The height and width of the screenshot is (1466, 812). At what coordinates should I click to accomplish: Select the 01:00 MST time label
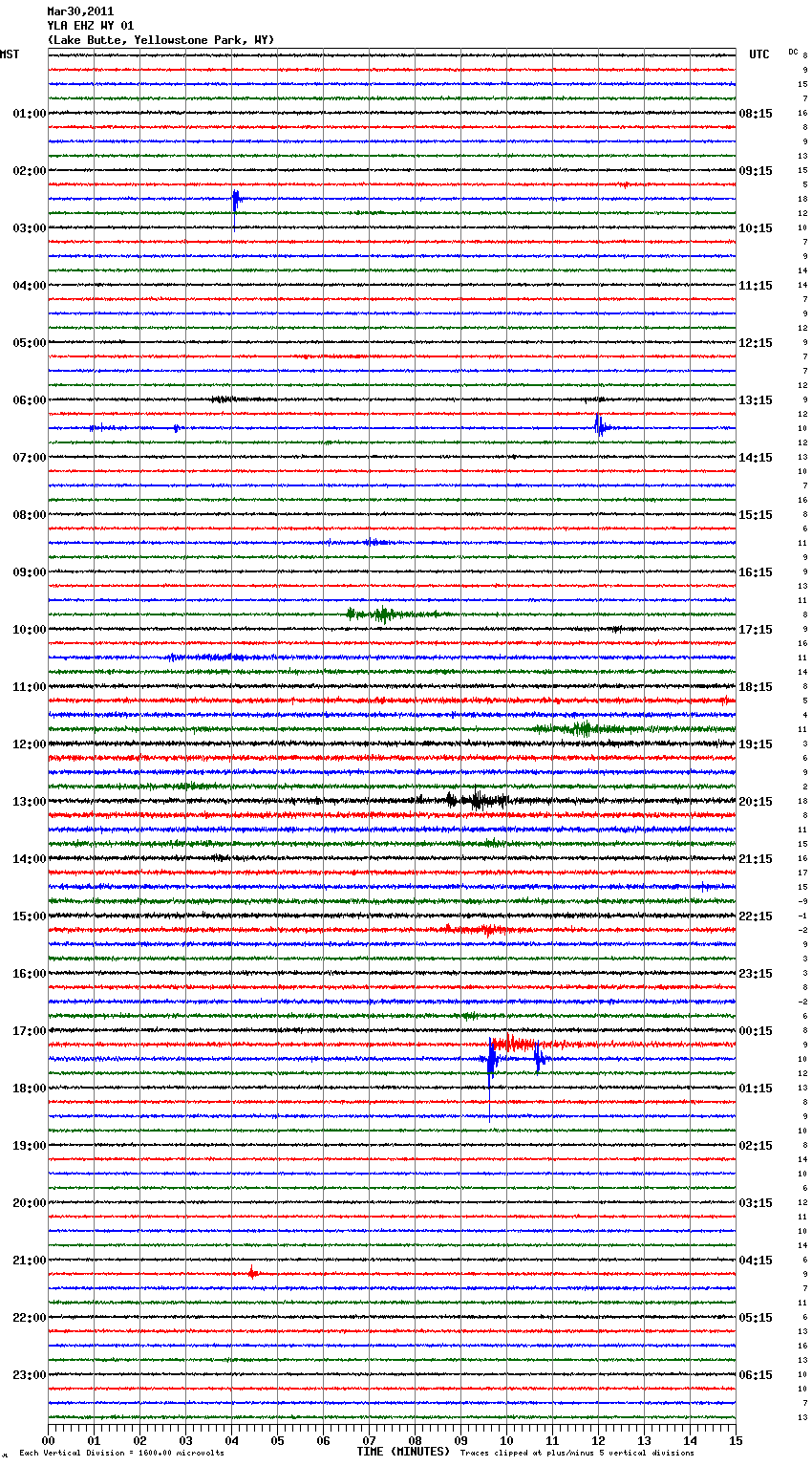(30, 114)
